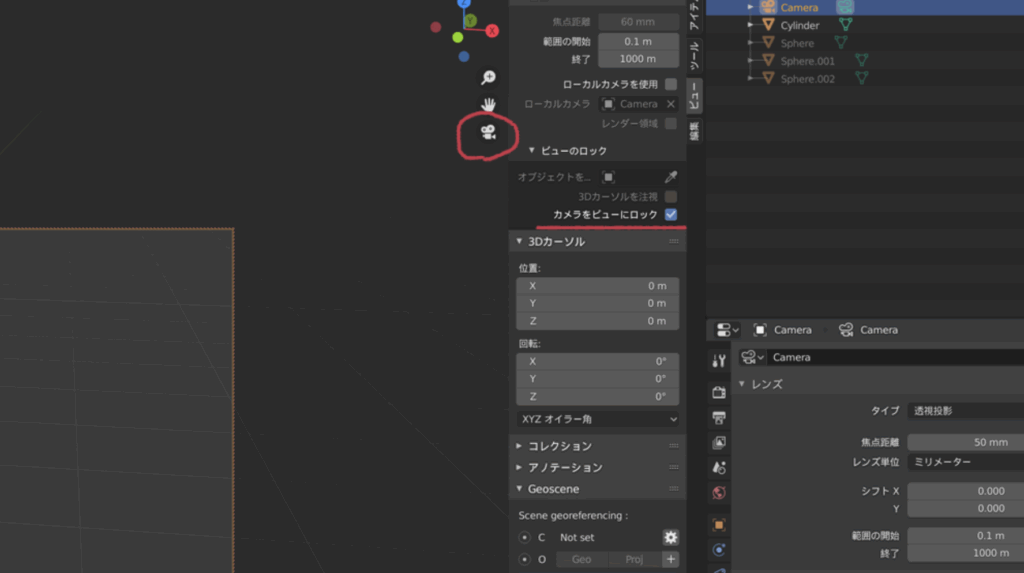Click the Geoscene settings gear icon

(671, 537)
